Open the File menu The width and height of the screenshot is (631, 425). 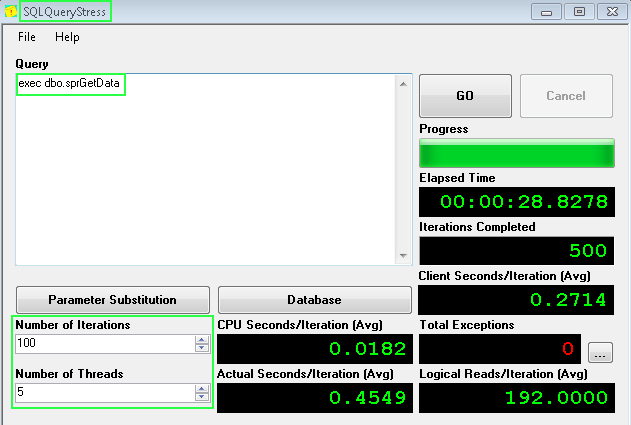click(x=27, y=37)
